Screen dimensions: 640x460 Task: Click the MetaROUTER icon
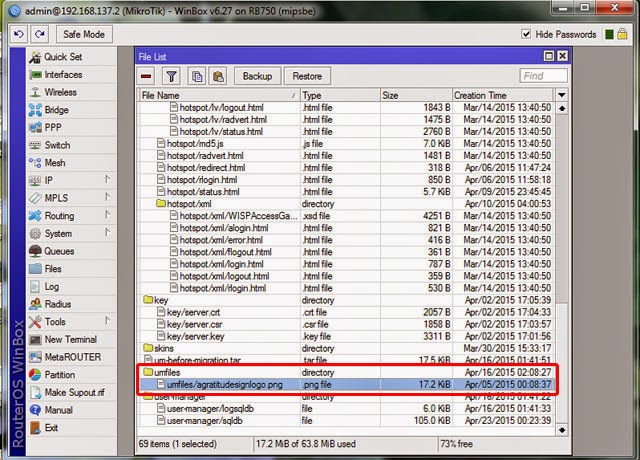tap(35, 357)
